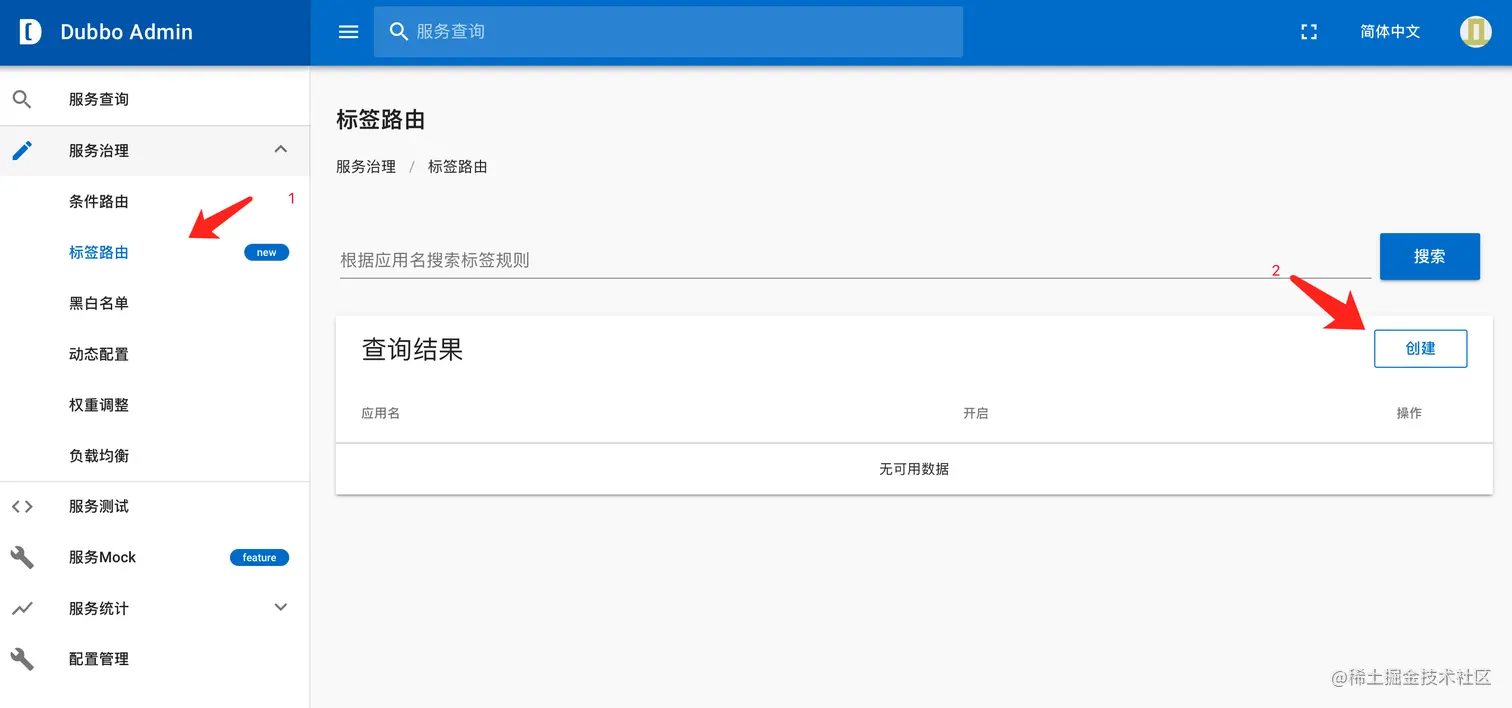Enter fullscreen with the fullscreen icon
This screenshot has width=1512, height=708.
1309,32
